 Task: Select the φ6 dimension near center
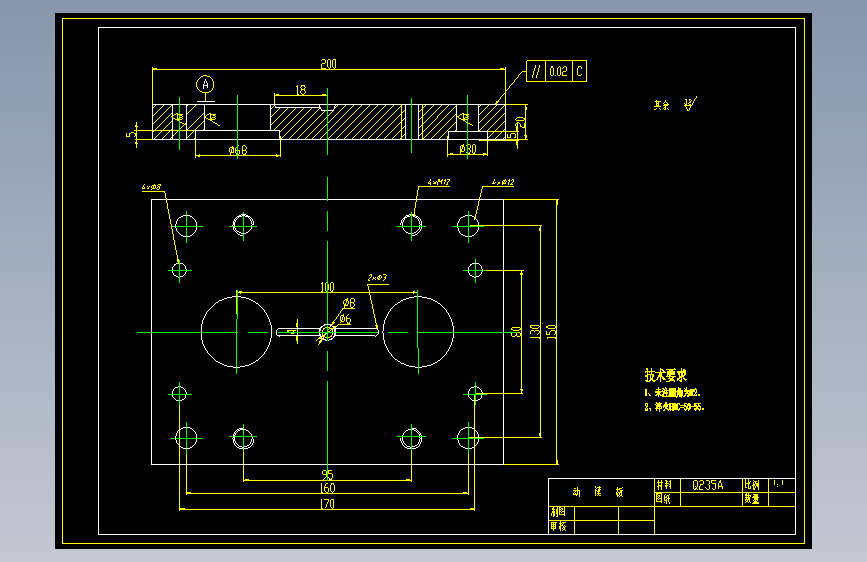click(345, 319)
